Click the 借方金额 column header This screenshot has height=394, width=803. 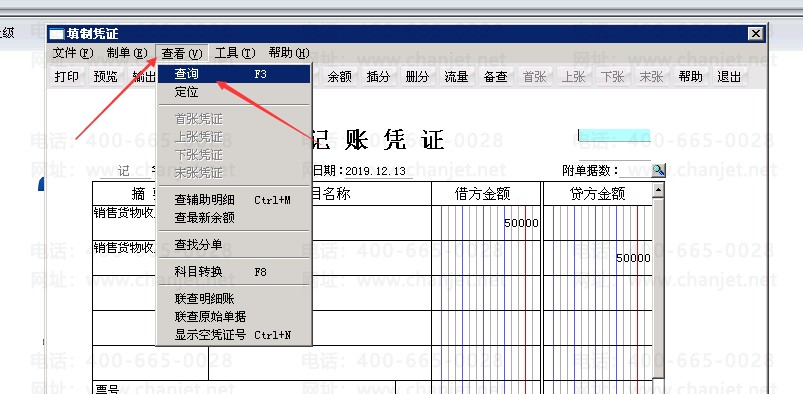486,194
